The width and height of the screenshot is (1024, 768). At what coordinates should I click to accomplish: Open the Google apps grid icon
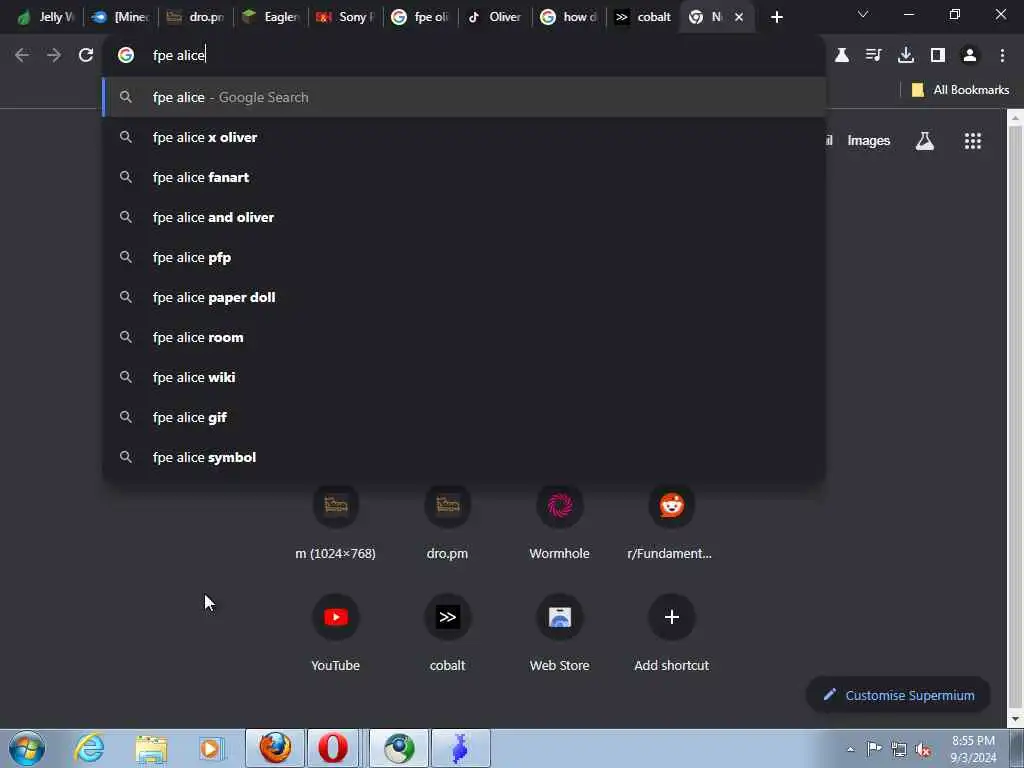coord(972,141)
